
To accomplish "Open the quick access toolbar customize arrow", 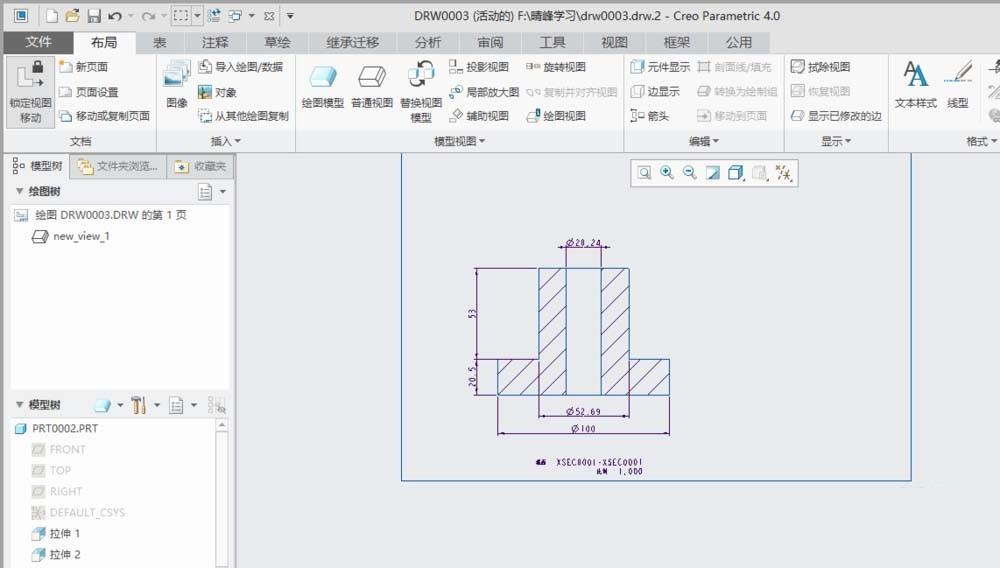I will (x=290, y=16).
